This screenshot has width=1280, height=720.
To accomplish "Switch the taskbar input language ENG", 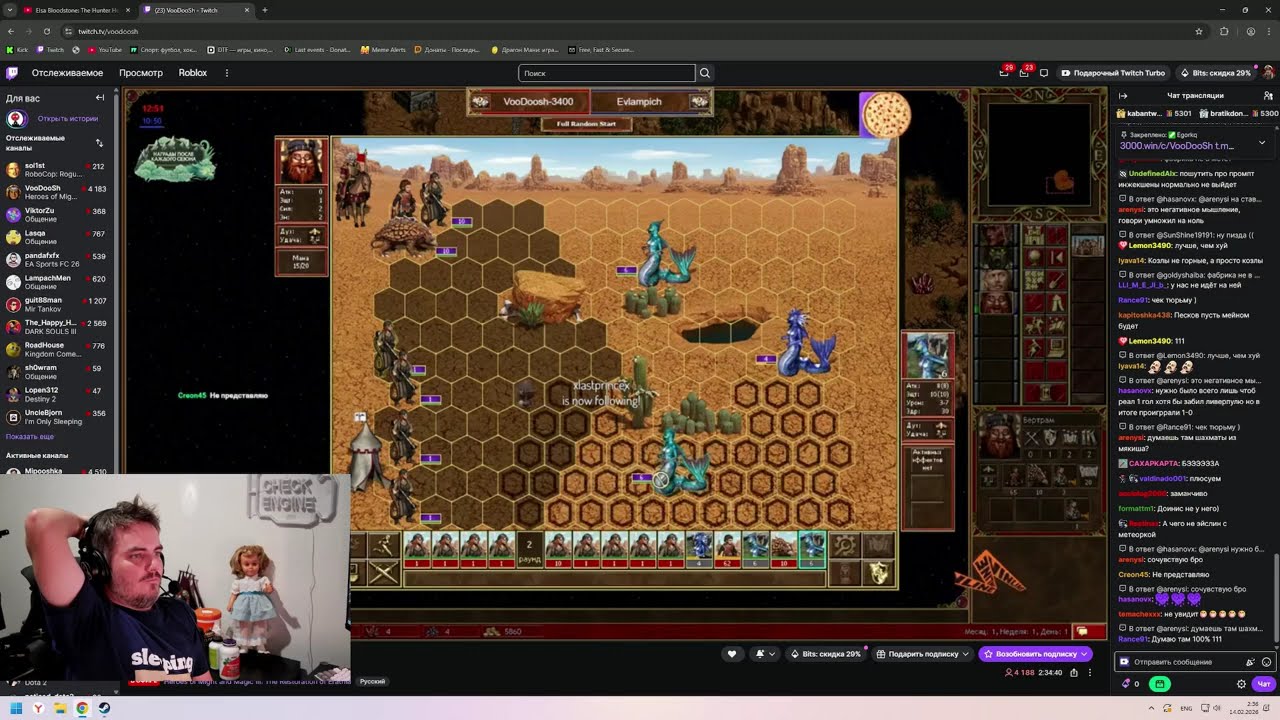I will click(1187, 708).
